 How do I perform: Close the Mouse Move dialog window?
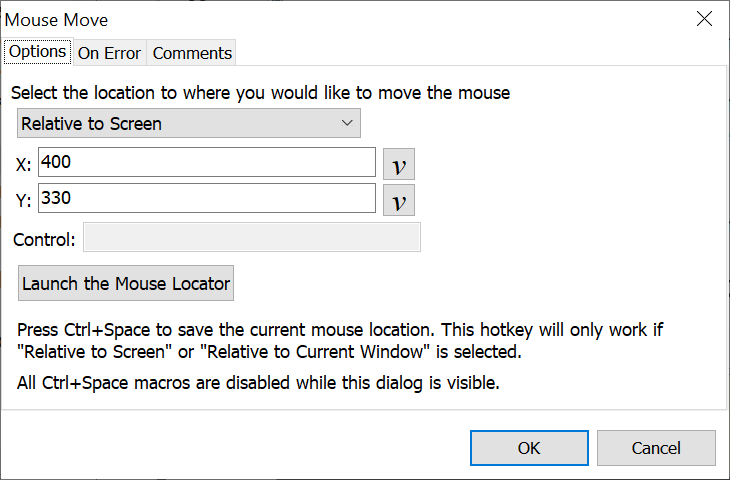[x=704, y=19]
